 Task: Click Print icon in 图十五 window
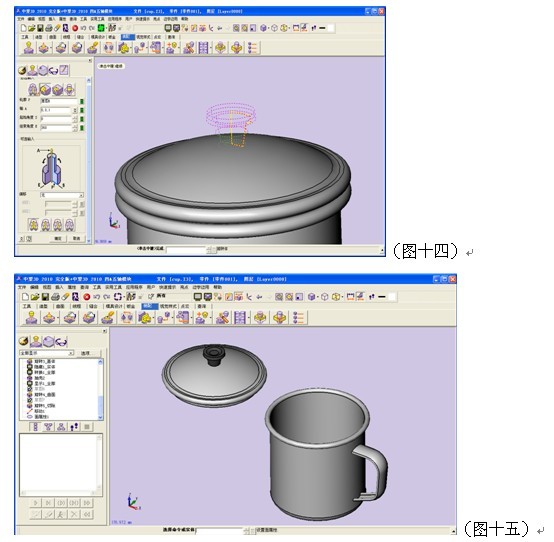(55, 296)
